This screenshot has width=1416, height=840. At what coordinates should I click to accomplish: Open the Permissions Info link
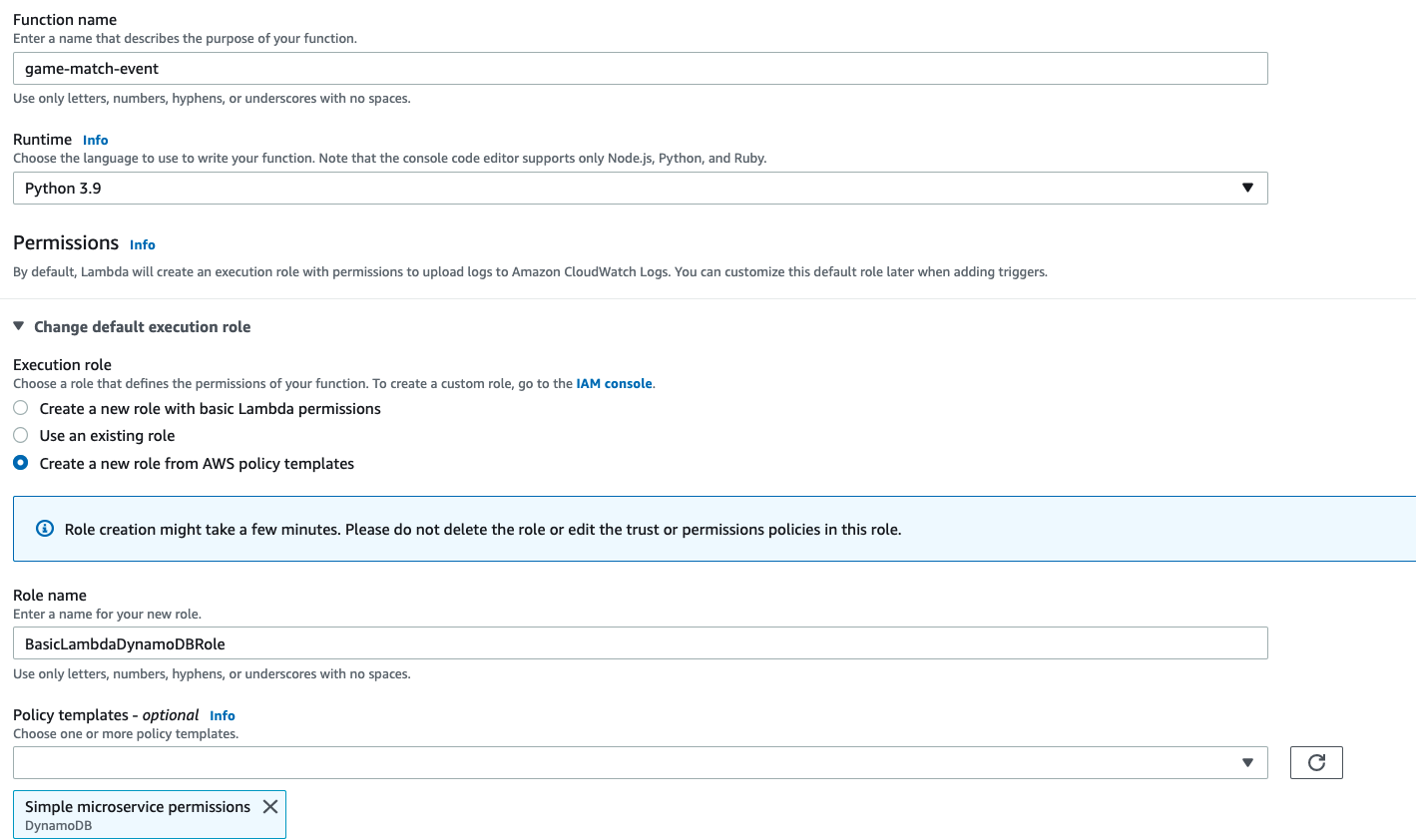pos(142,244)
